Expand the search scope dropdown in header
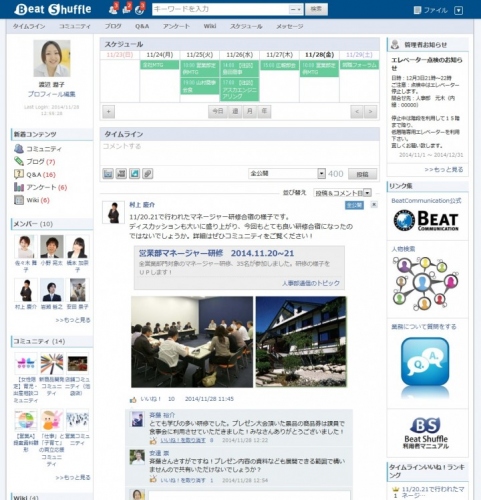481x500 pixels. coord(296,9)
